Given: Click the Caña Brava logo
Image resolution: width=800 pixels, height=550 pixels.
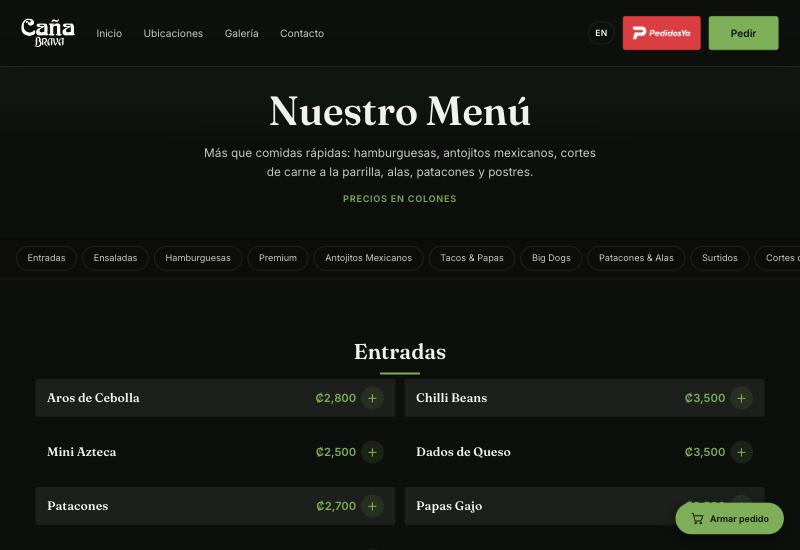Looking at the screenshot, I should [x=48, y=33].
